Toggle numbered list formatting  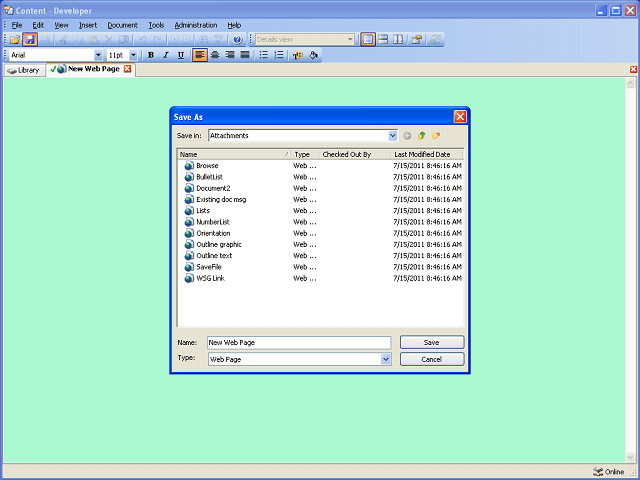point(279,55)
